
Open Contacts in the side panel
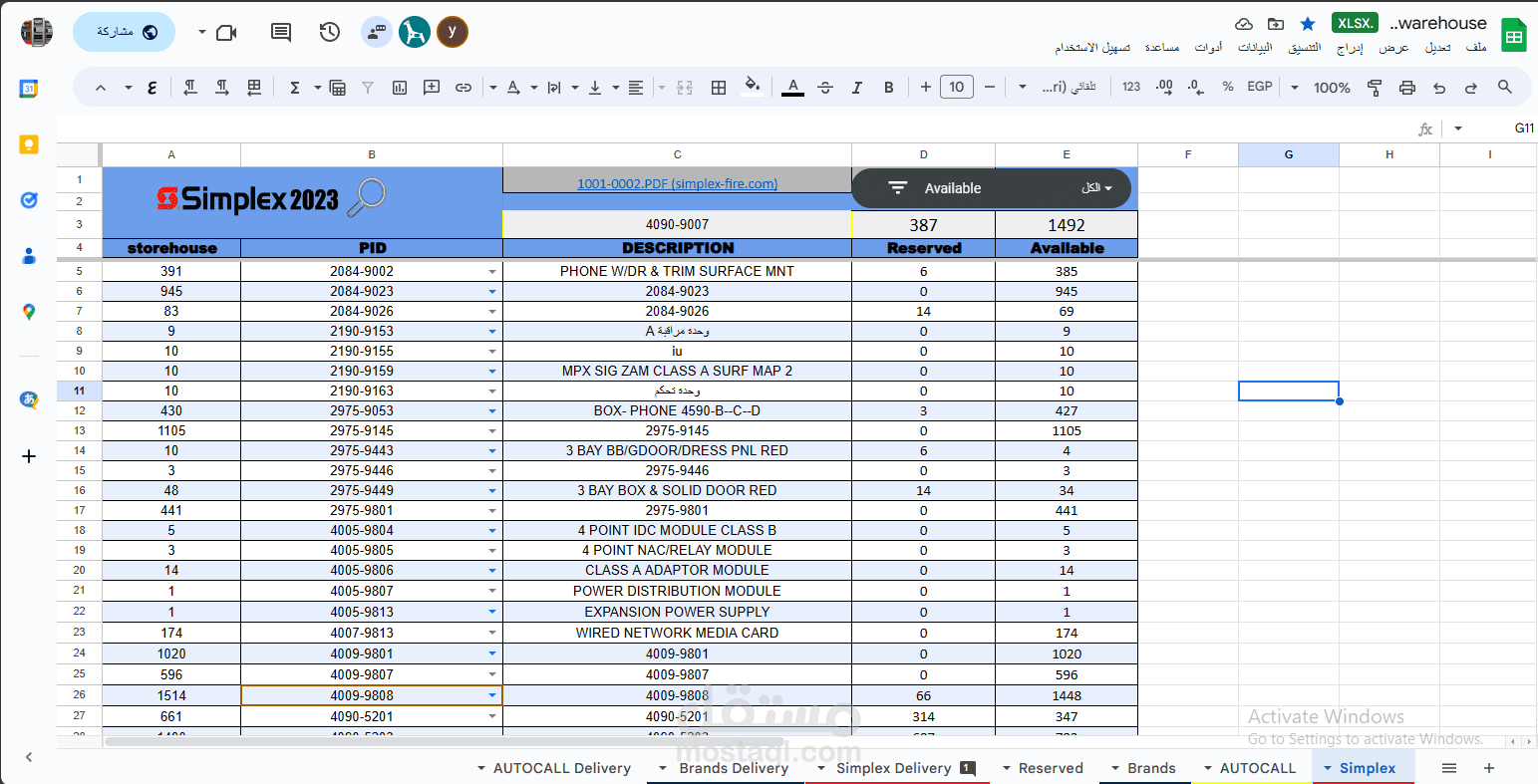pyautogui.click(x=29, y=256)
